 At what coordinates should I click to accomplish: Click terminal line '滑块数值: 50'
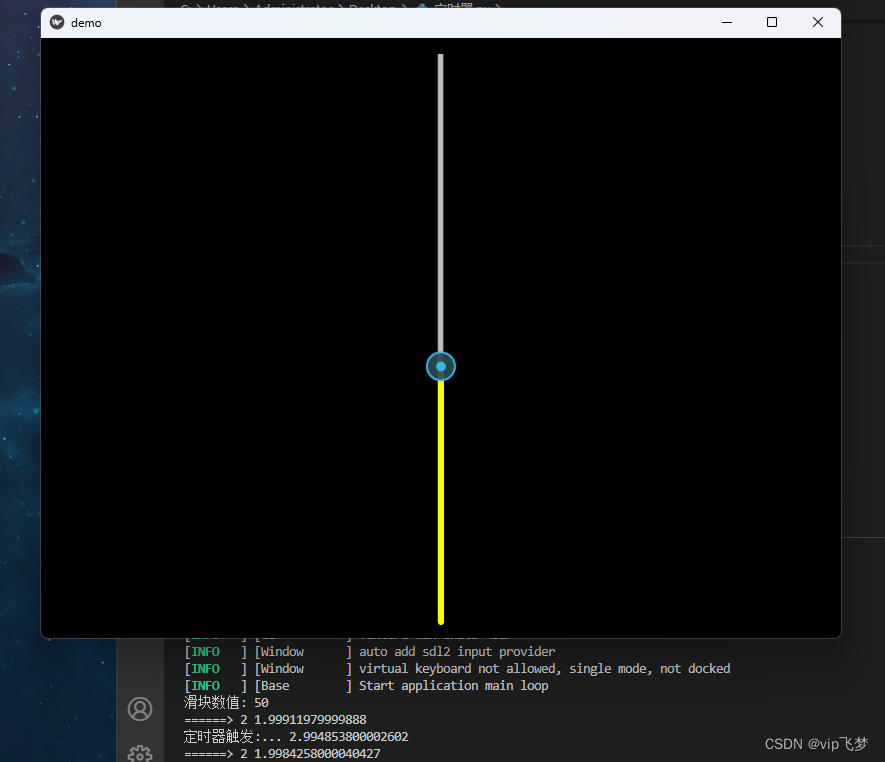pos(226,703)
